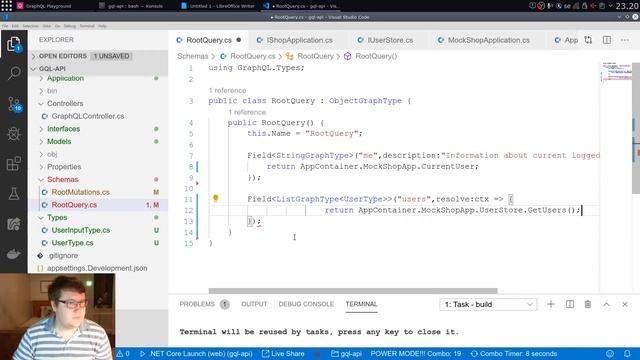The height and width of the screenshot is (360, 640).
Task: Kill the terminal with the trash icon
Action: (x=588, y=304)
